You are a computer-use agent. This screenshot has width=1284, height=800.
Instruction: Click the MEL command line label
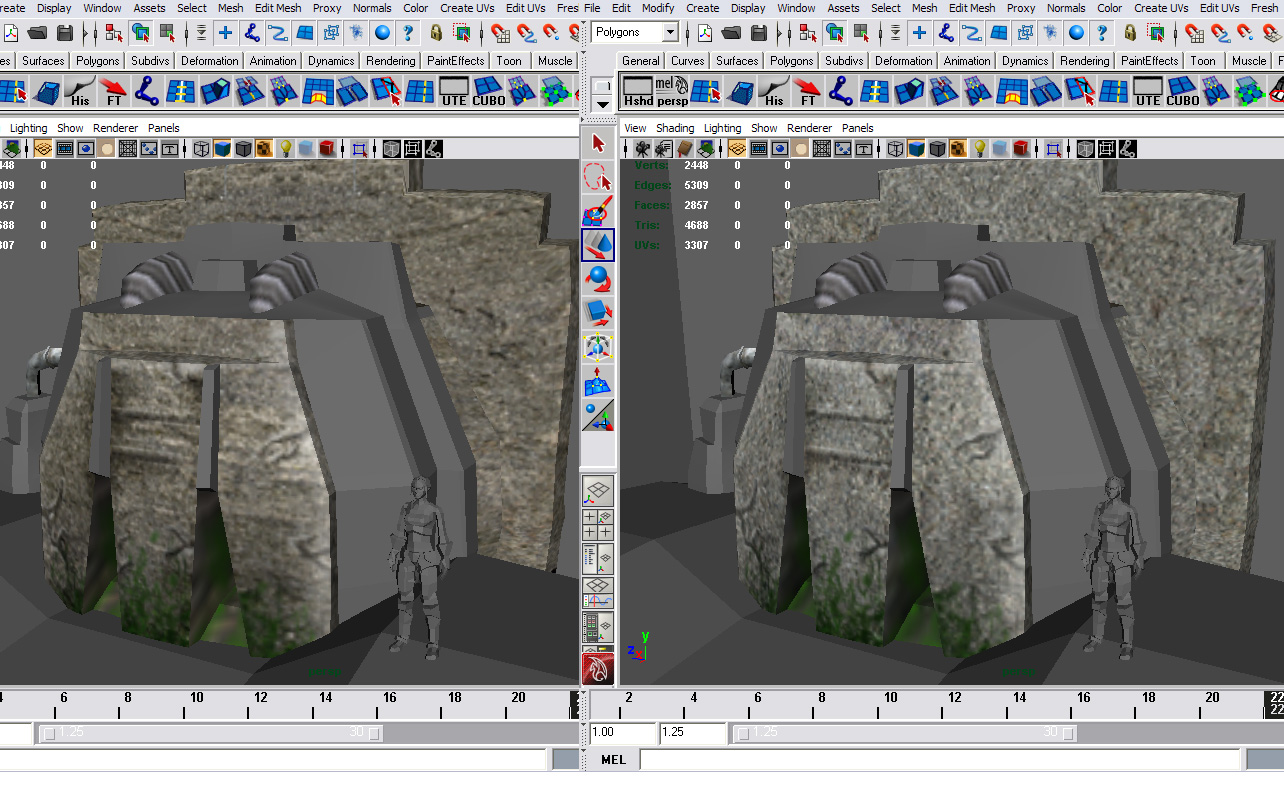coord(613,760)
